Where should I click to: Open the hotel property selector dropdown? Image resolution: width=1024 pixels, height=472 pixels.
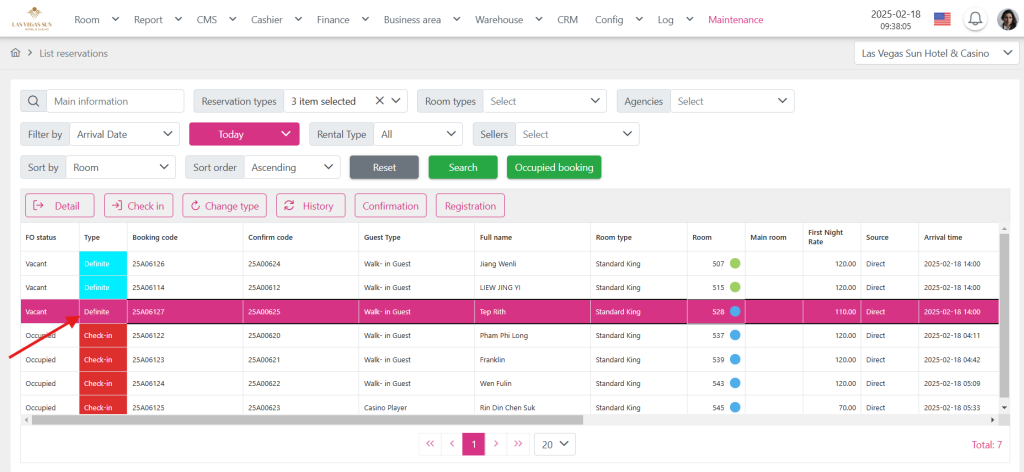(x=936, y=53)
